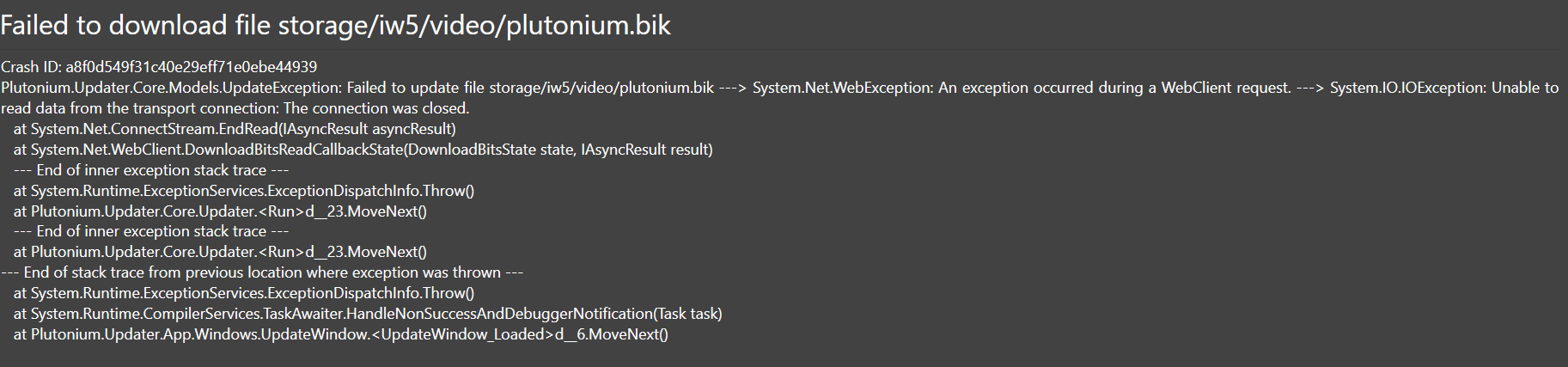
Task: Click 'storage/iw5/video/plutonium.bik' in the exception message
Action: pos(601,88)
